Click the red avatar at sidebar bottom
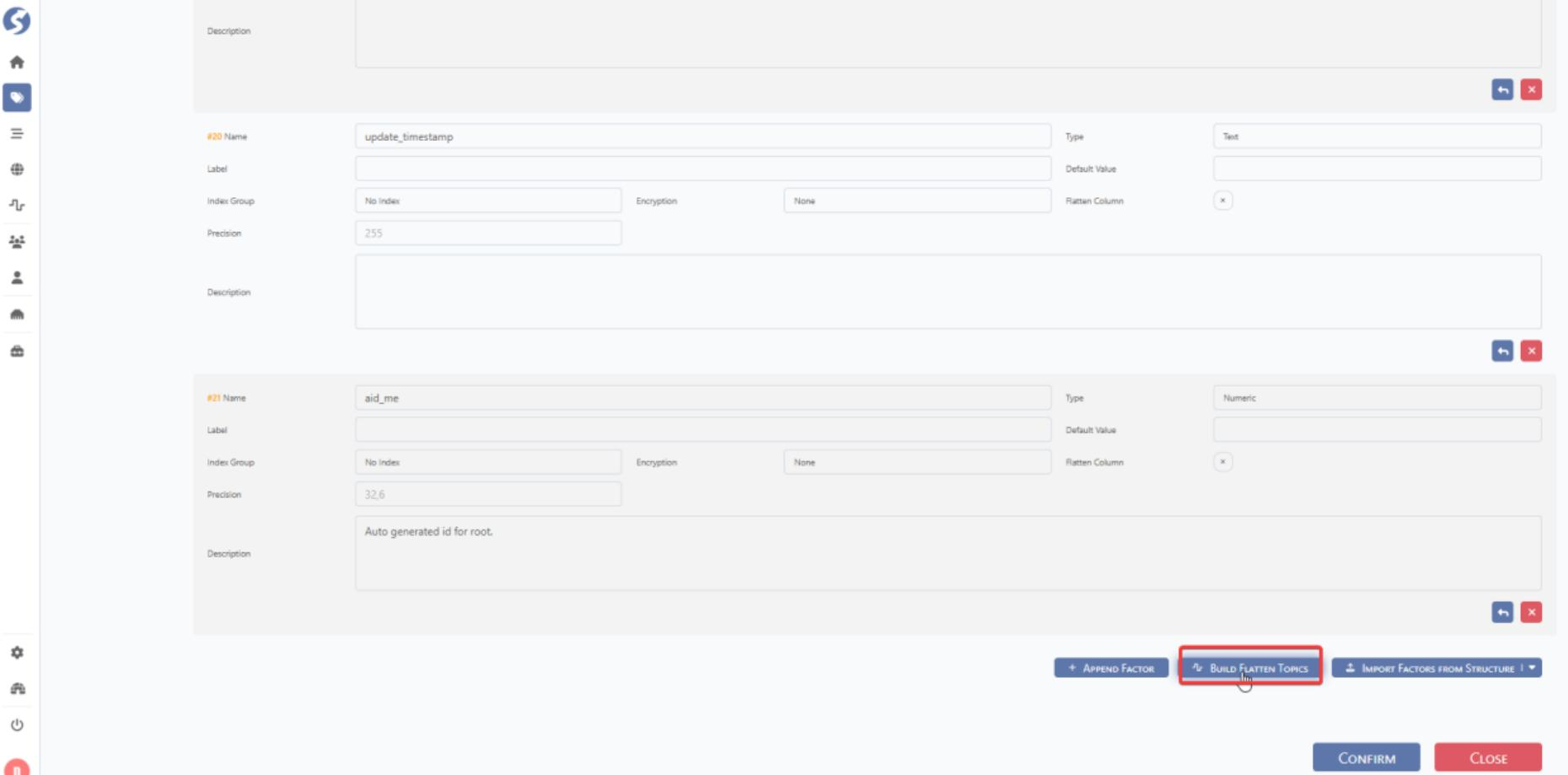Viewport: 1568px width, 775px height. (x=17, y=767)
